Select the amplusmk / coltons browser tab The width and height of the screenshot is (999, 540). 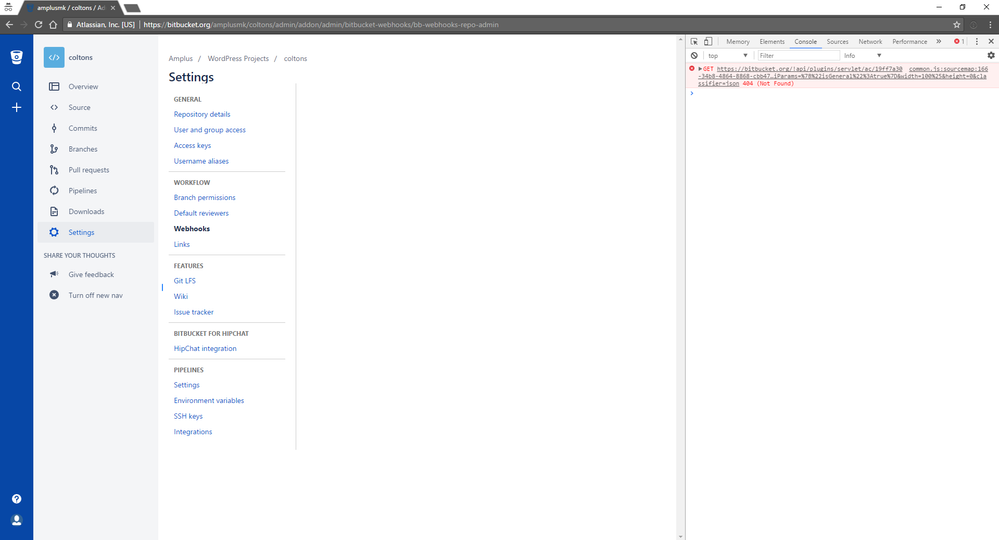(70, 8)
